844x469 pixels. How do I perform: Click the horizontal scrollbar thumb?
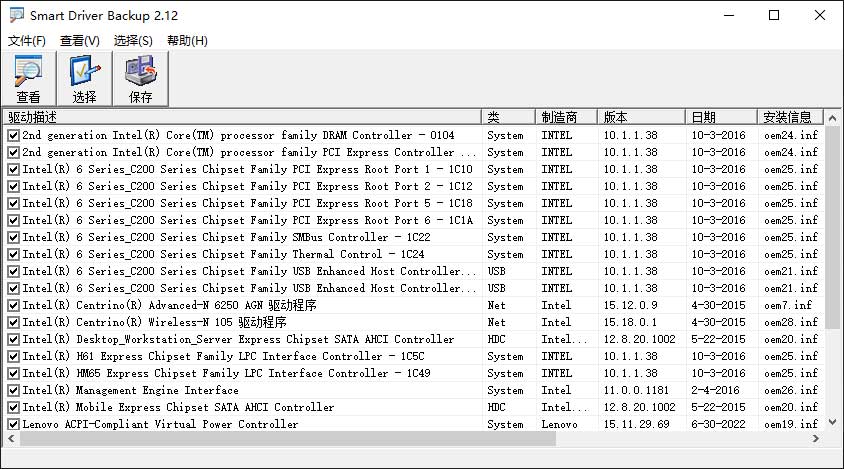288,439
